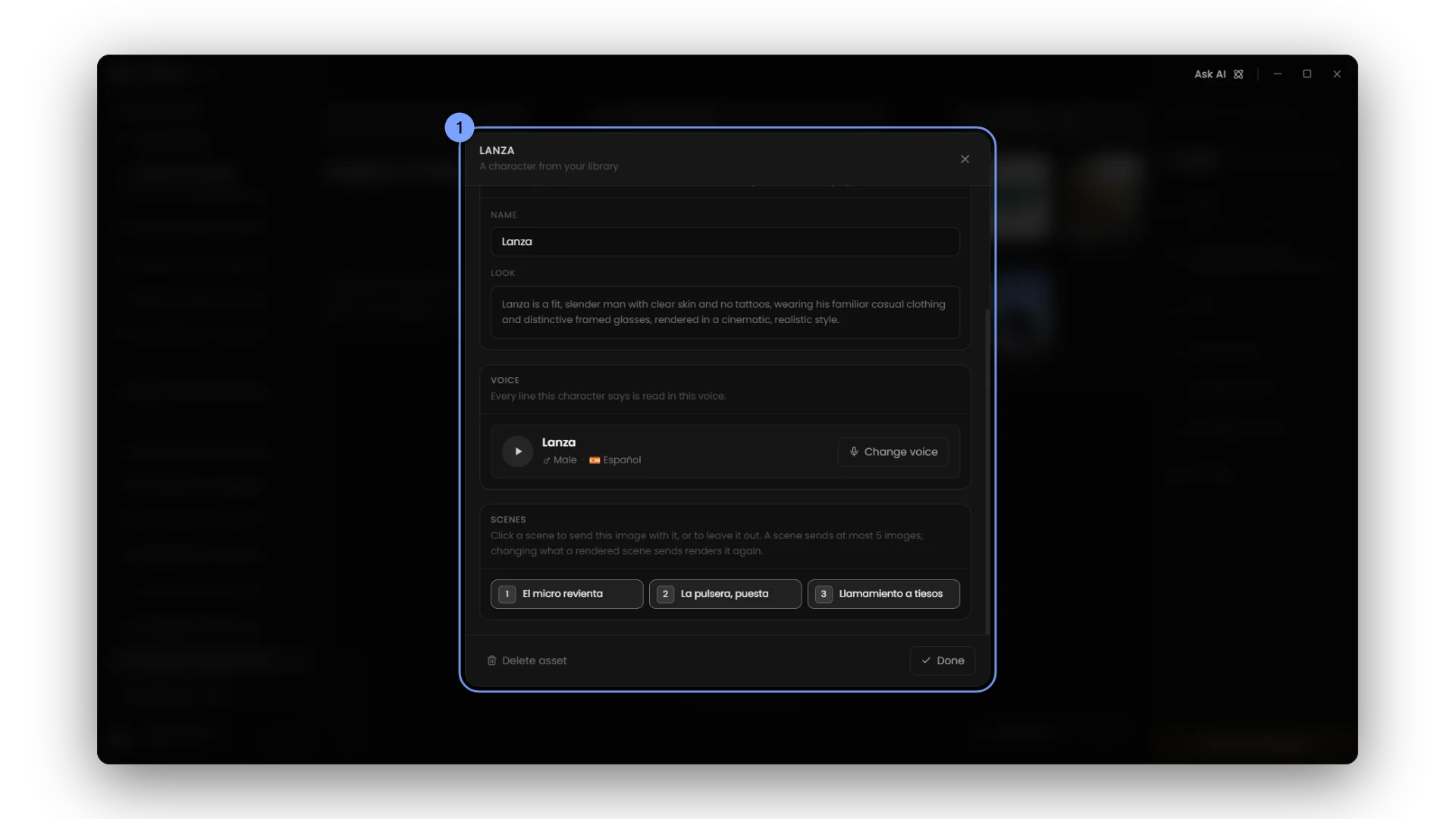Click the dialog's vertical scrollbar
This screenshot has width=1456, height=819.
tap(987, 470)
